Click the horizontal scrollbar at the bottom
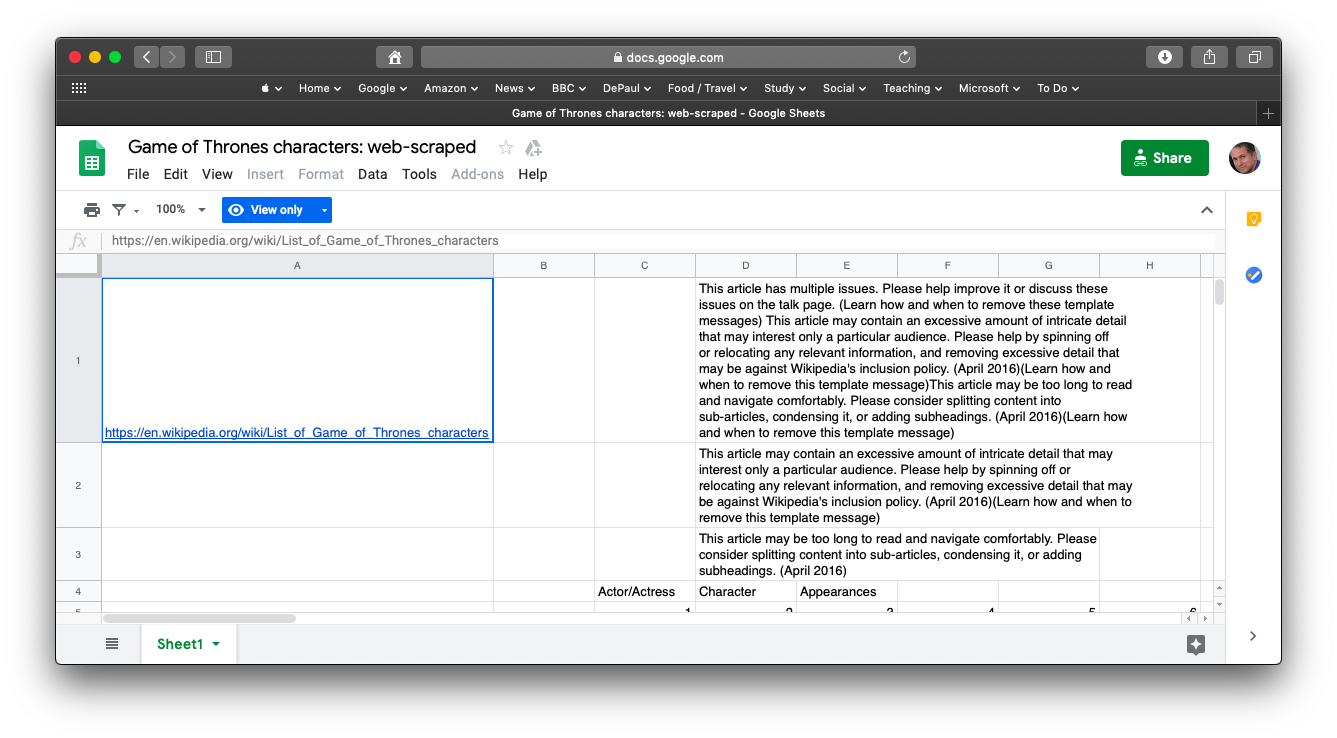This screenshot has height=738, width=1337. (x=199, y=618)
